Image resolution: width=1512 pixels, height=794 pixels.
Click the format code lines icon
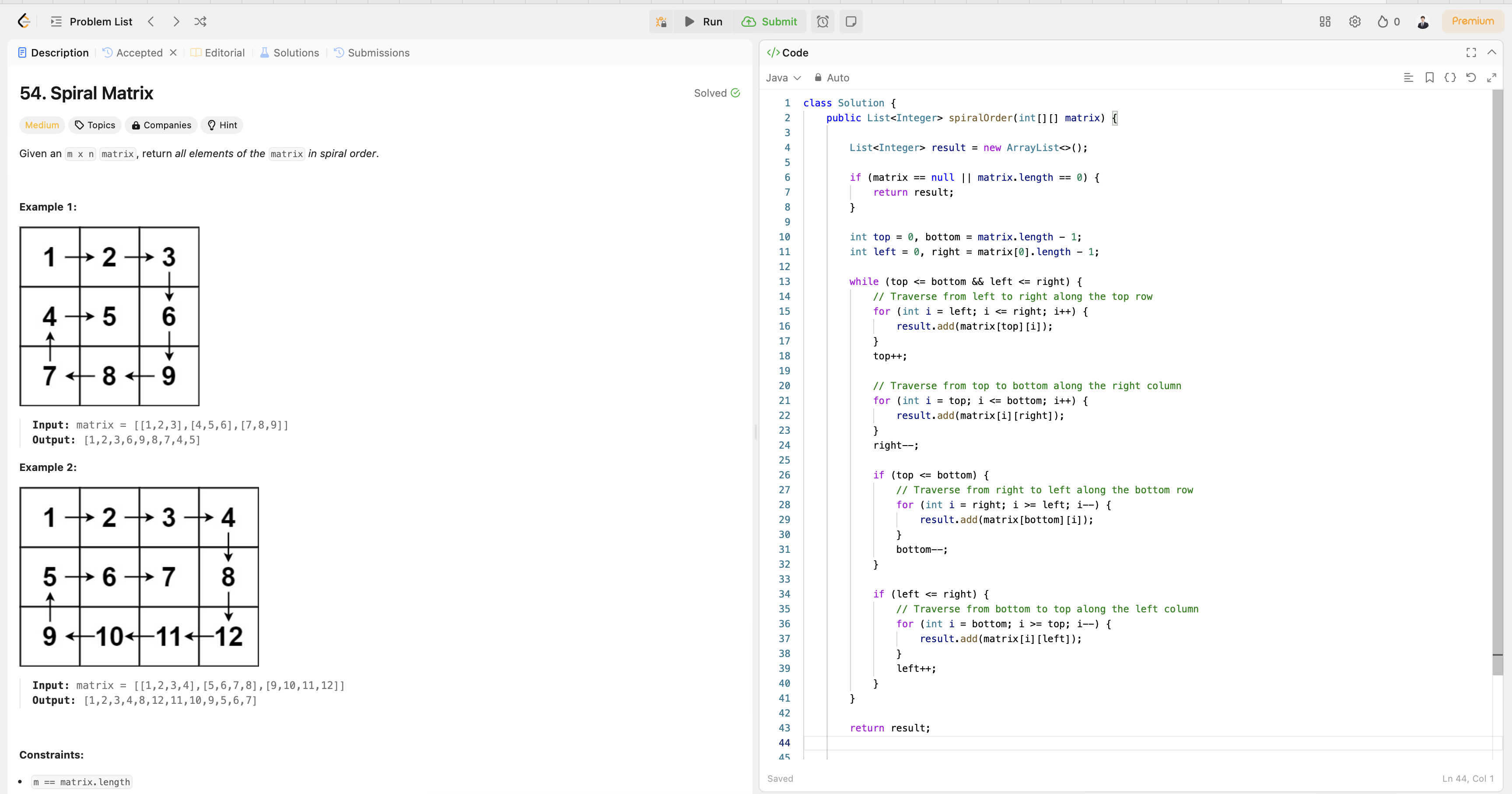(1408, 77)
